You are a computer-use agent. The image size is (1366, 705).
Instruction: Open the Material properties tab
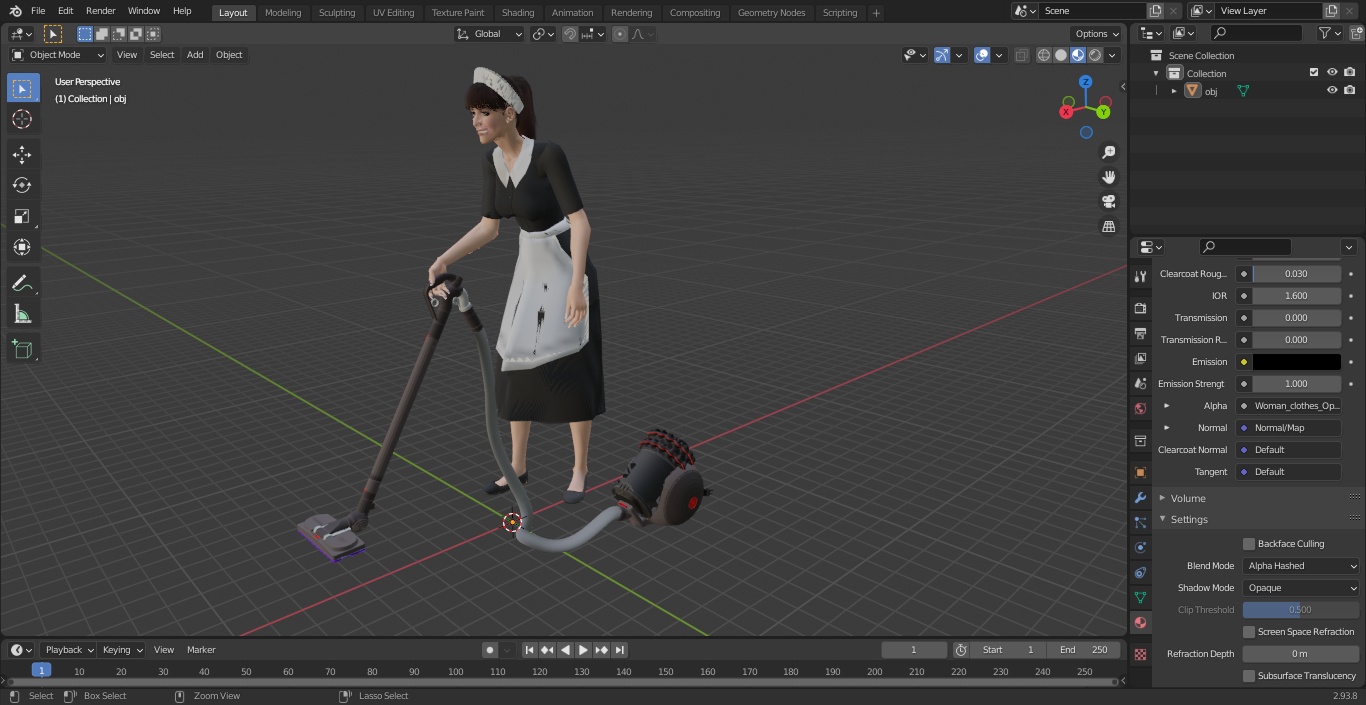coord(1140,622)
